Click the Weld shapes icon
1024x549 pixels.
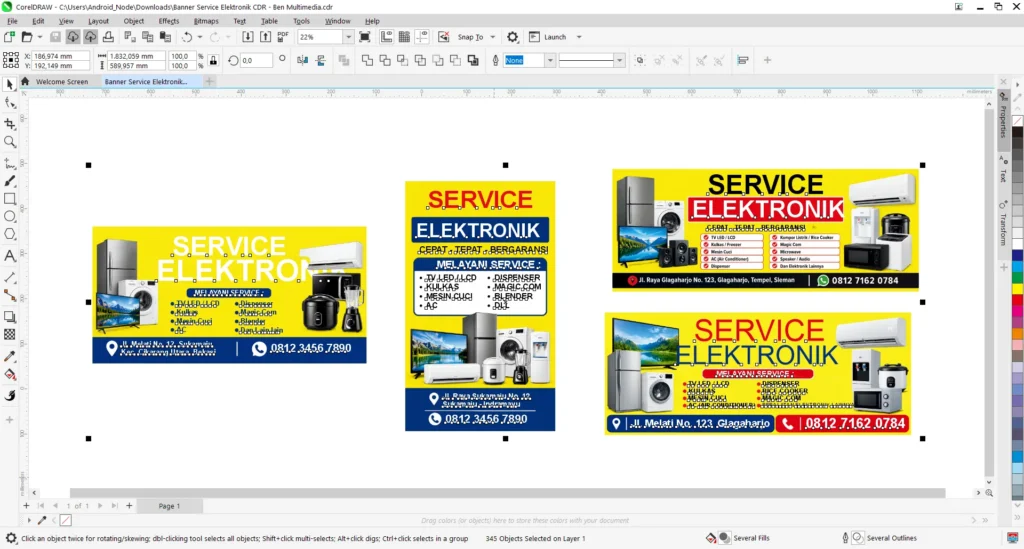(367, 60)
